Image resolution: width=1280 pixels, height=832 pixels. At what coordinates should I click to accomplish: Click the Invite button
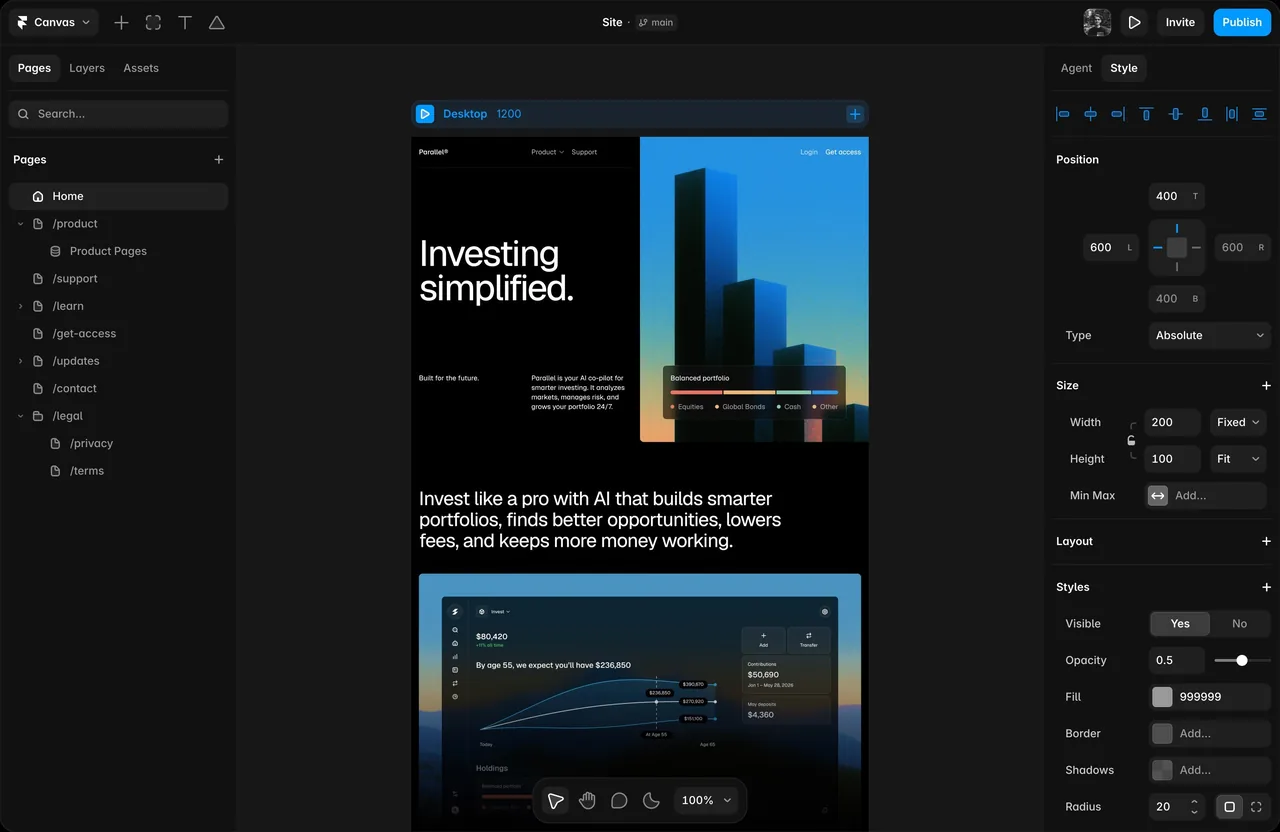point(1180,22)
